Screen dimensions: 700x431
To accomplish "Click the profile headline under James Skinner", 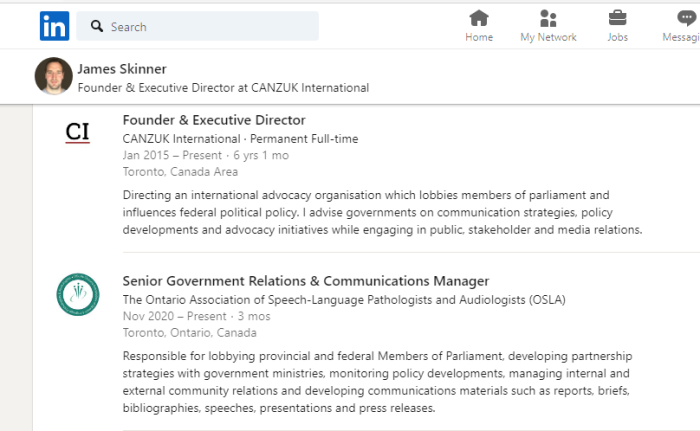I will pos(223,88).
